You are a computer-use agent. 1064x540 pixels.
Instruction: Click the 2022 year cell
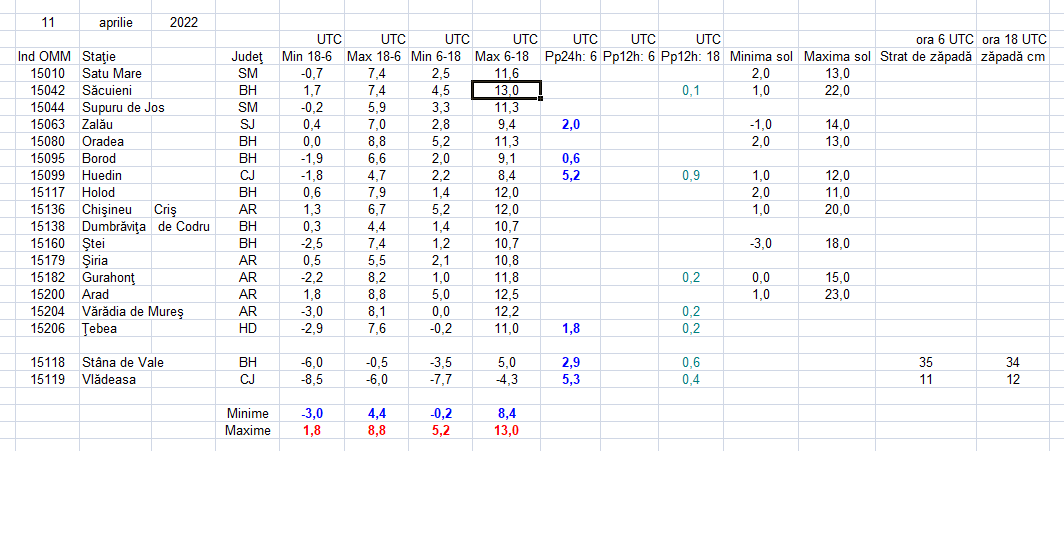click(184, 22)
